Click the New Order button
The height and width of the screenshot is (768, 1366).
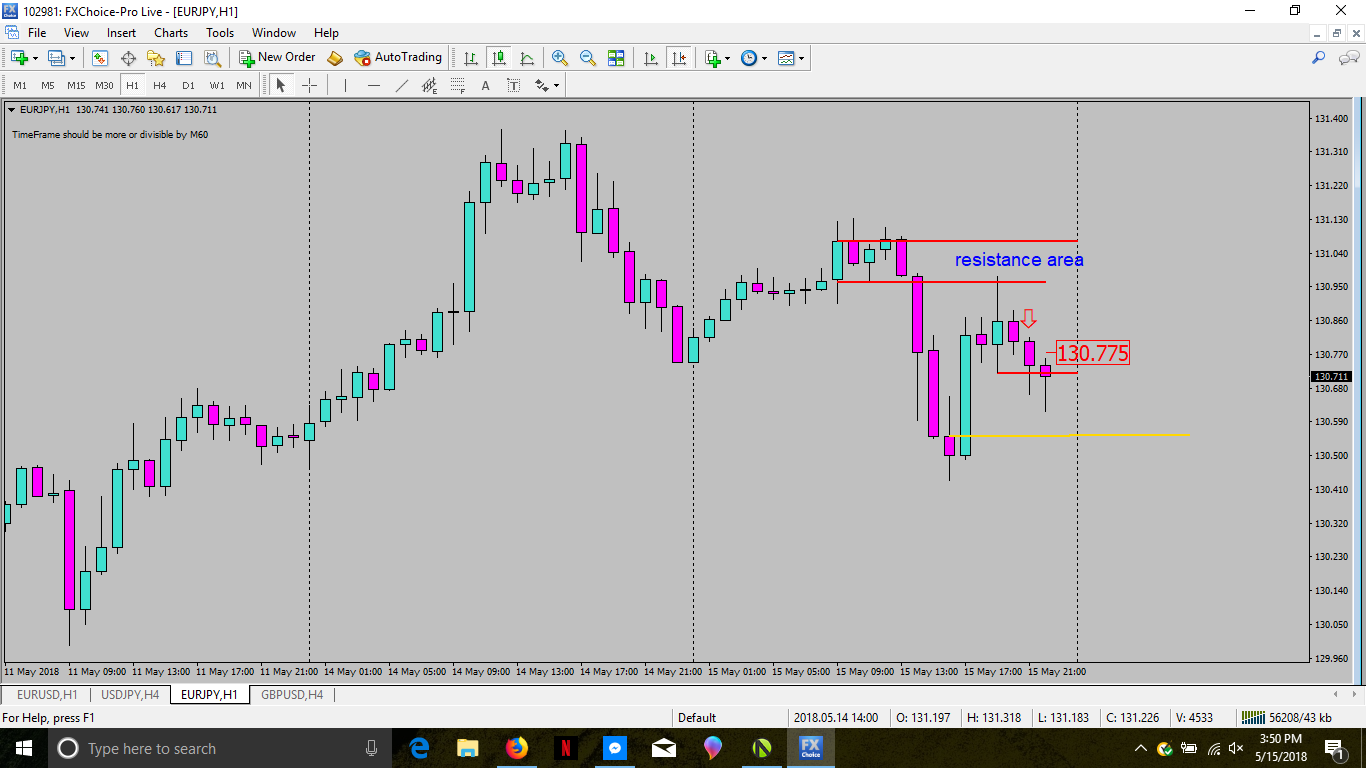[277, 58]
